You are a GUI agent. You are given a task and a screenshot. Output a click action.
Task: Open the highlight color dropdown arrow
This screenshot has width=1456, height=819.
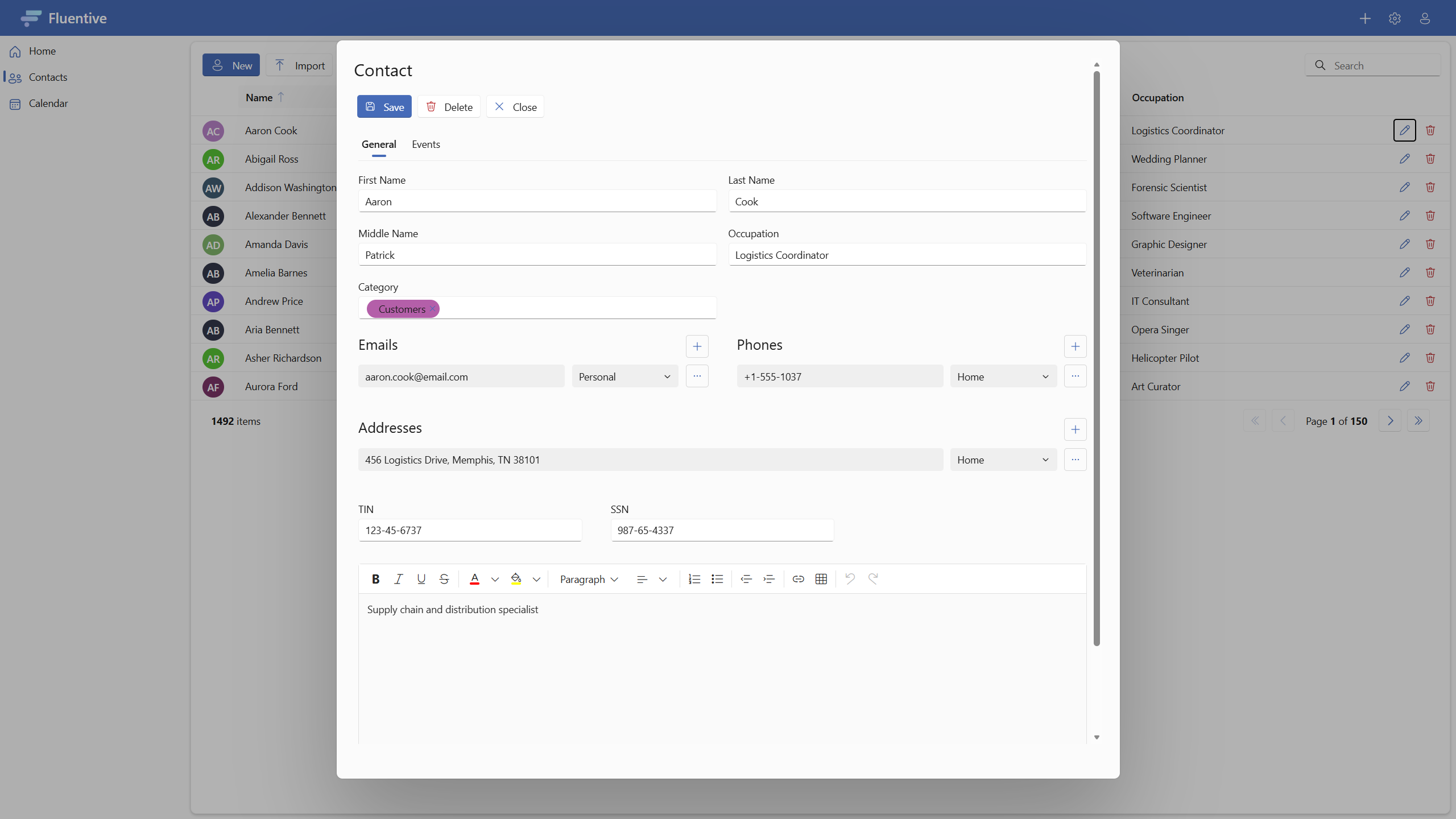click(536, 579)
